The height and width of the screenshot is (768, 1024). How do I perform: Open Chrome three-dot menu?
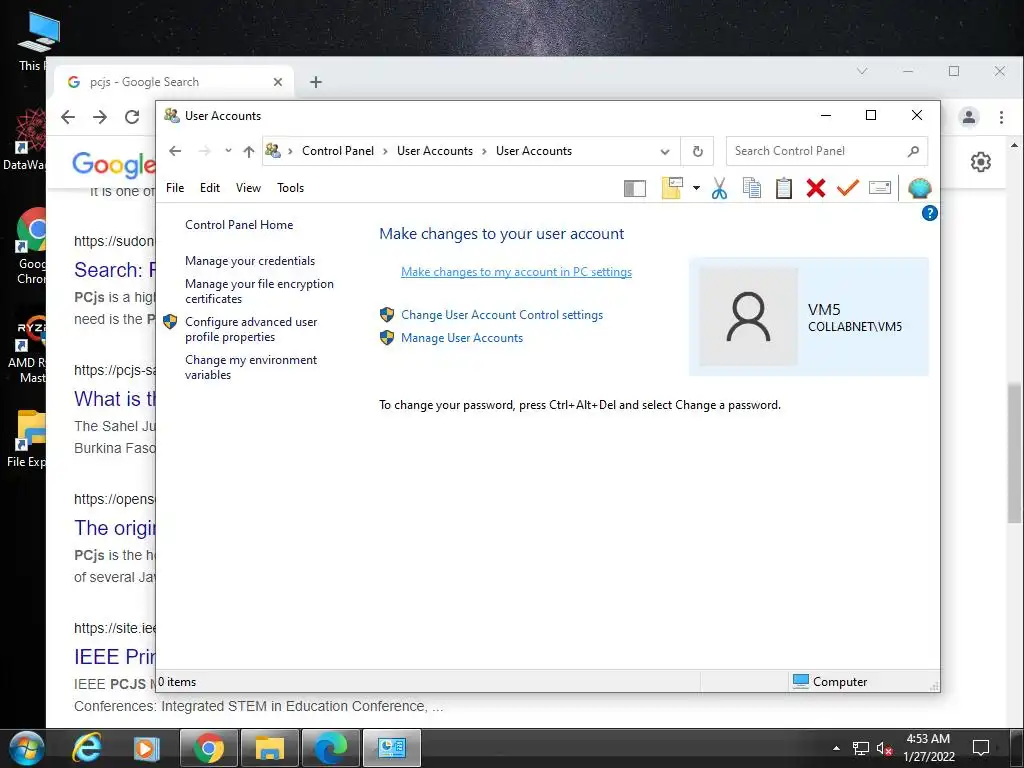click(1001, 117)
